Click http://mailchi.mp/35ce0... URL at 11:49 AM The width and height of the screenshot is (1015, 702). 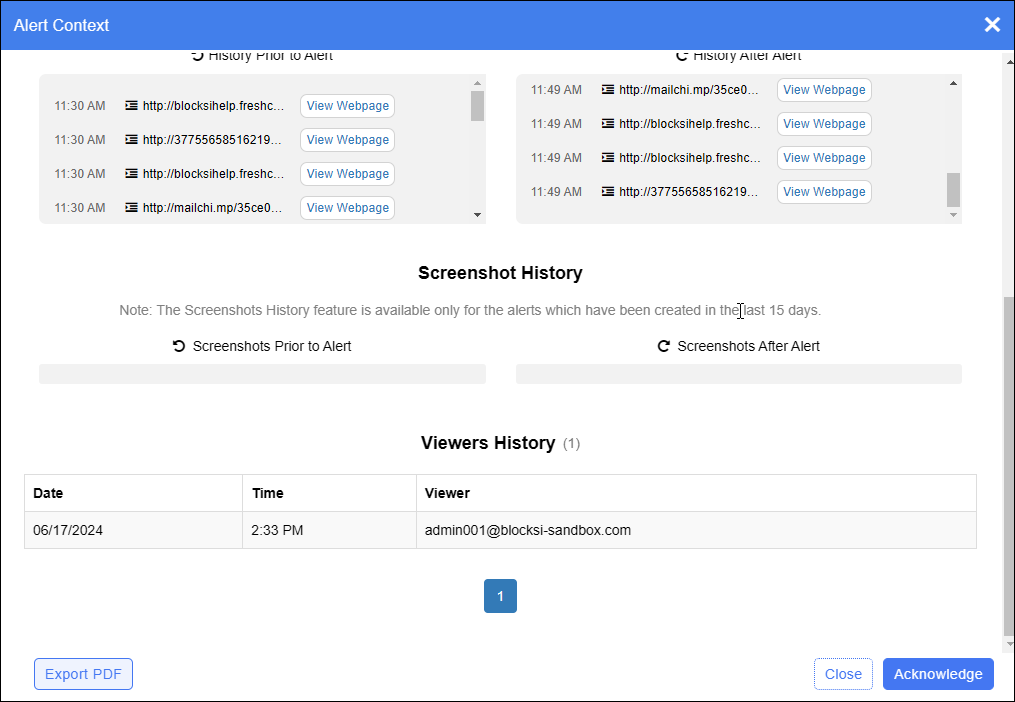689,90
